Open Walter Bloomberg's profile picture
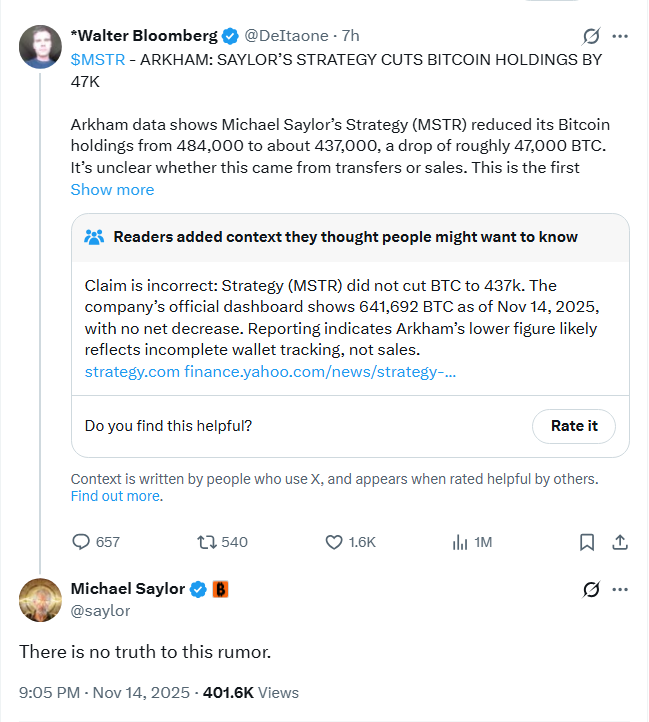 pos(39,47)
